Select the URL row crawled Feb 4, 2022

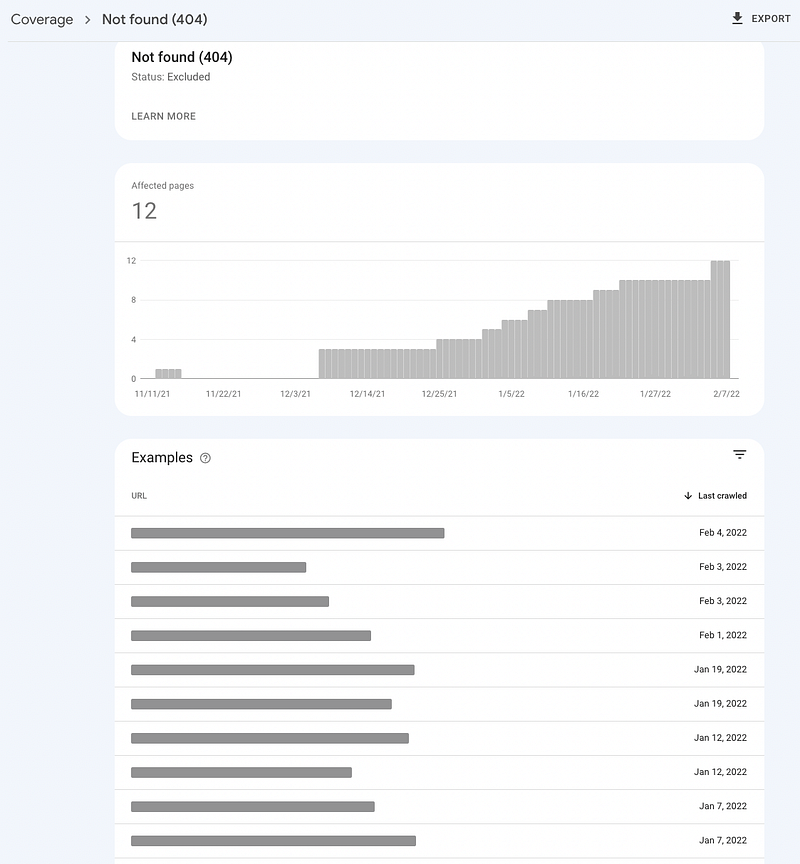tap(439, 533)
